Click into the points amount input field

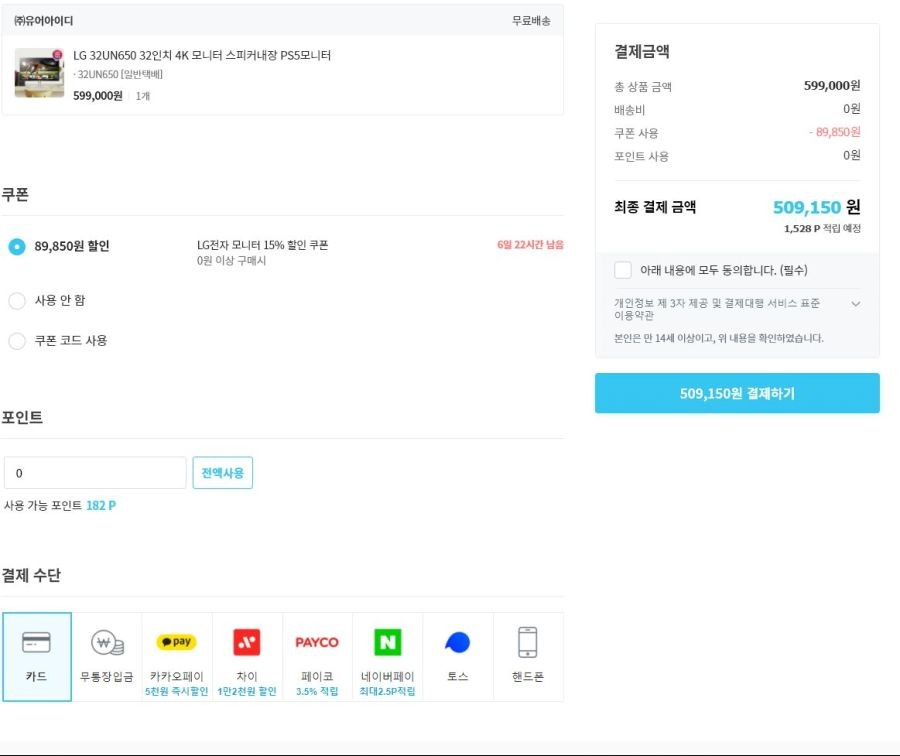tap(95, 473)
